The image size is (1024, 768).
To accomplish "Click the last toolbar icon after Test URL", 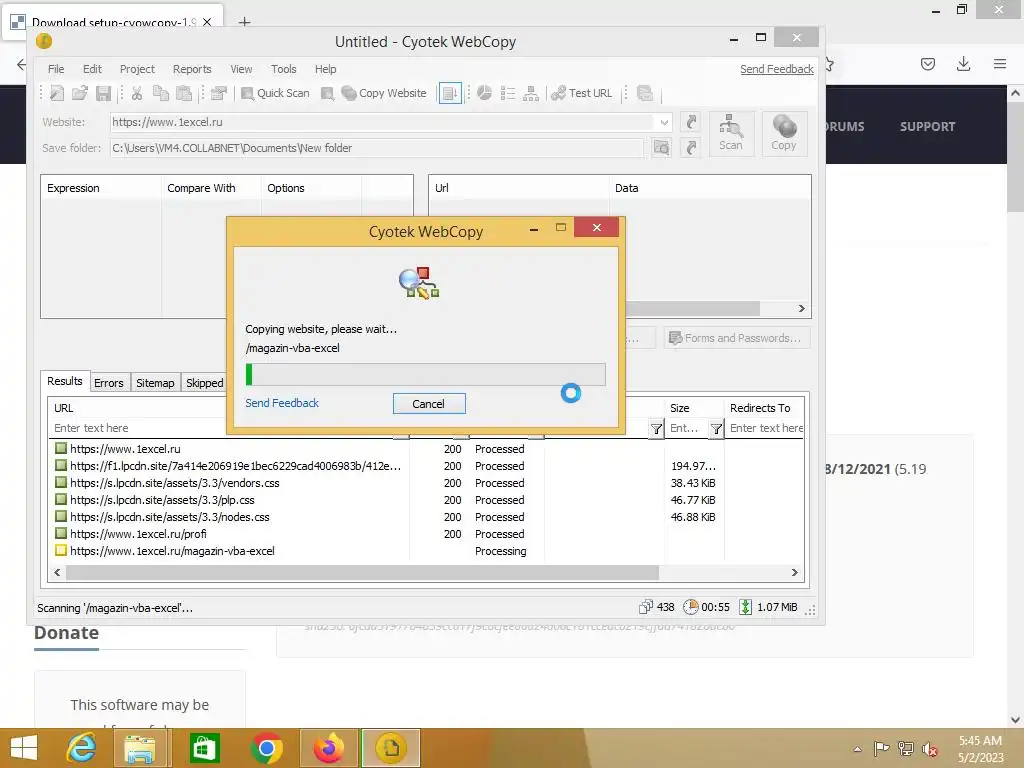I will 645,93.
